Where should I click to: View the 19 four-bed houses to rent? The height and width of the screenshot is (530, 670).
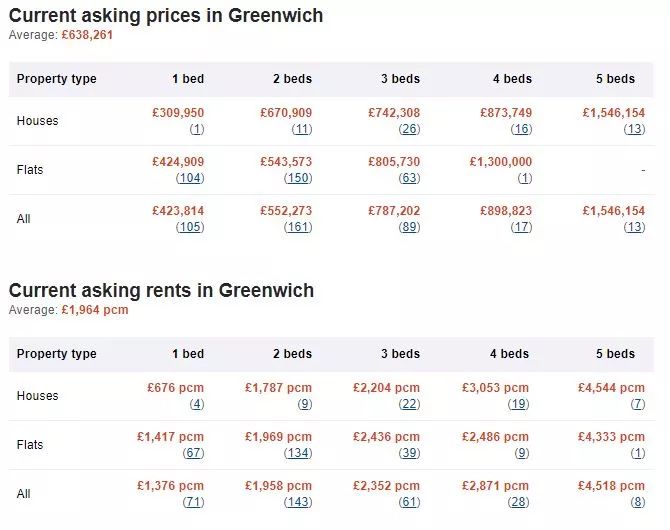pyautogui.click(x=518, y=404)
